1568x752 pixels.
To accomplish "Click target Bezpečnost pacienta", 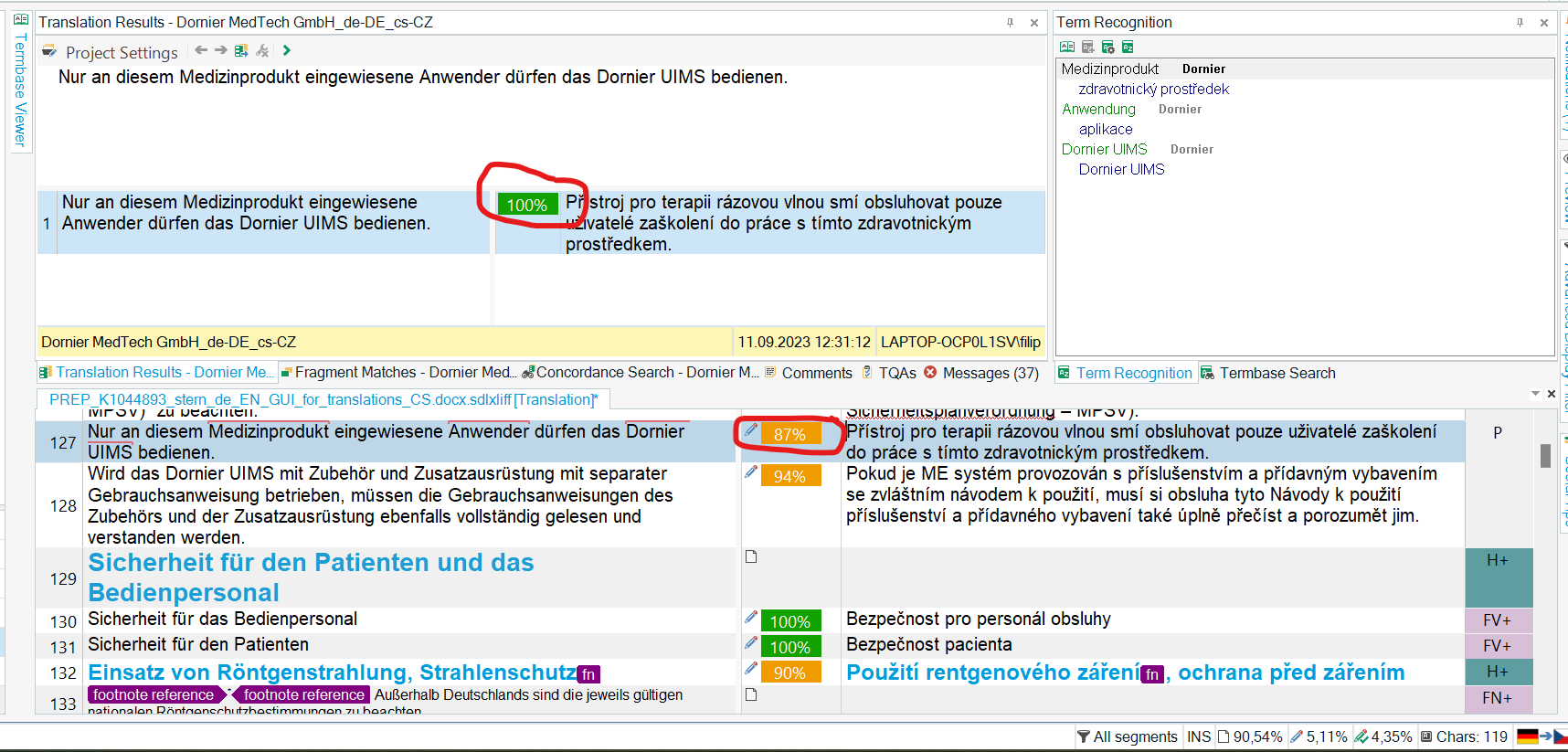I will point(928,644).
